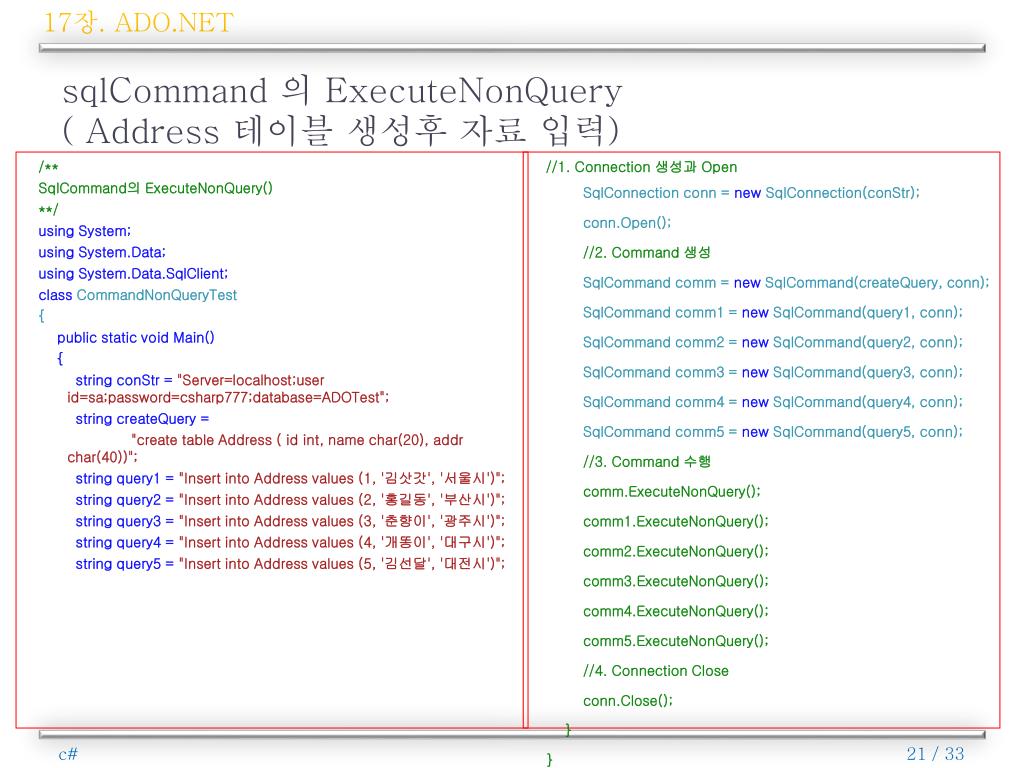The height and width of the screenshot is (768, 1024).
Task: Click the 'string createQuery =' line
Action: pos(142,419)
